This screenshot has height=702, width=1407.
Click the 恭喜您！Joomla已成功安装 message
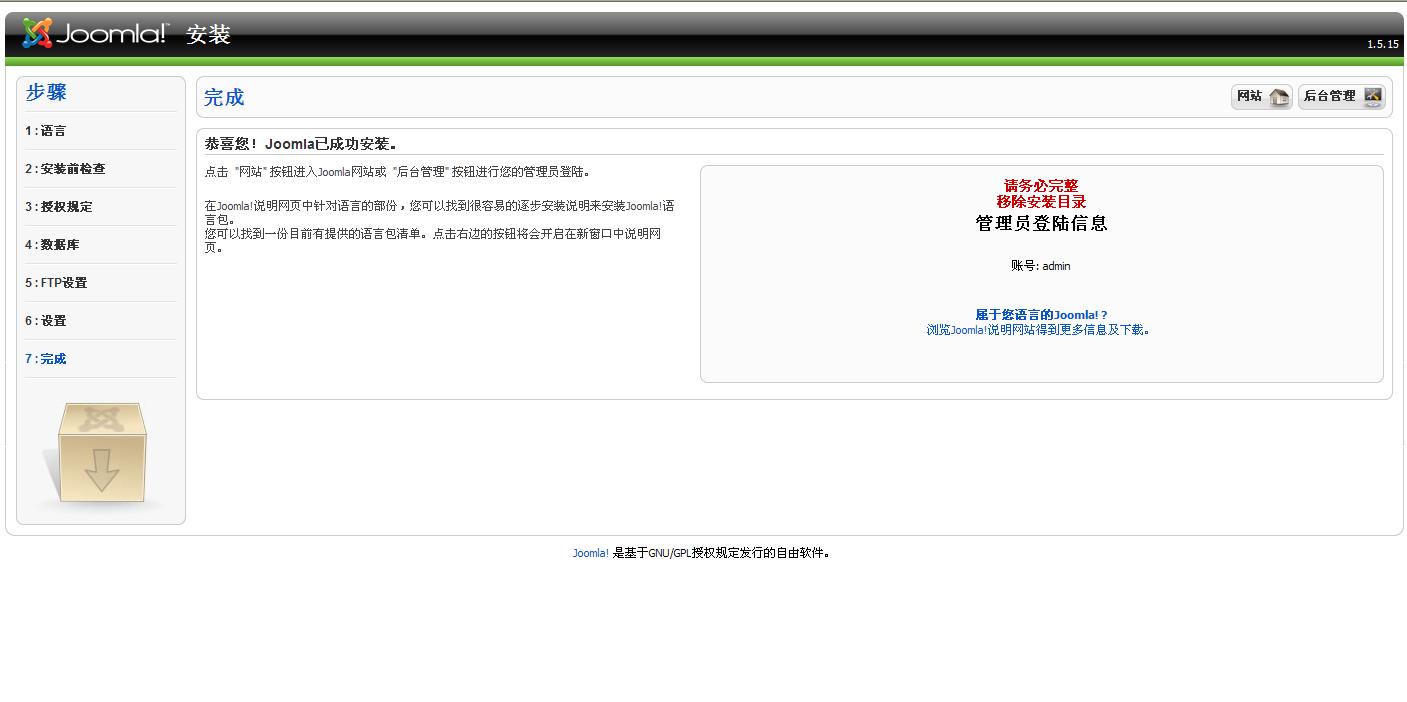(301, 144)
